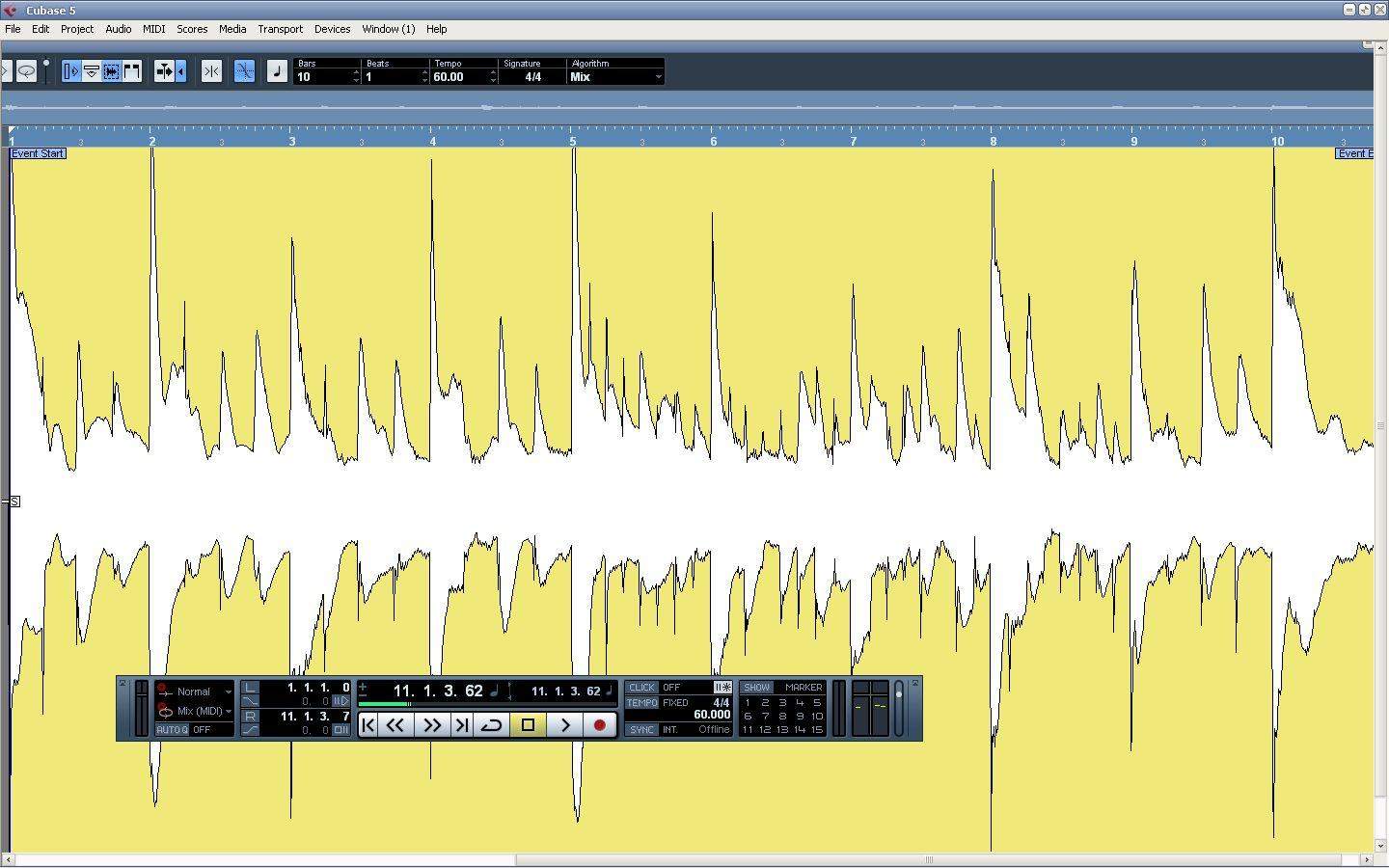
Task: Open the Normal record mode dropdown
Action: click(x=228, y=692)
